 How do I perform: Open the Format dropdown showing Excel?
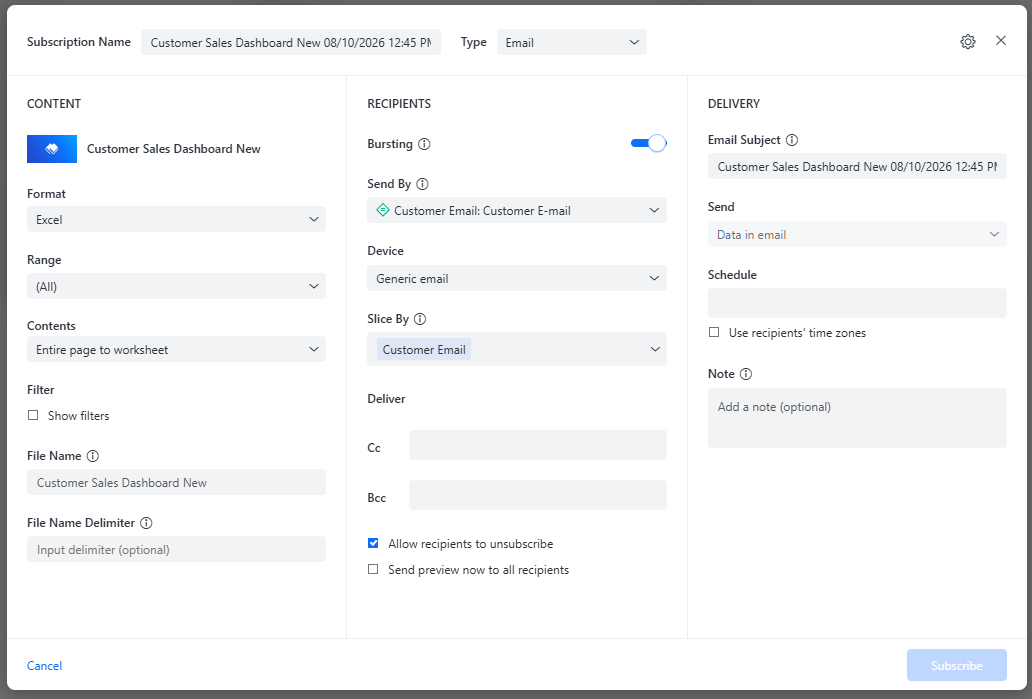(176, 219)
